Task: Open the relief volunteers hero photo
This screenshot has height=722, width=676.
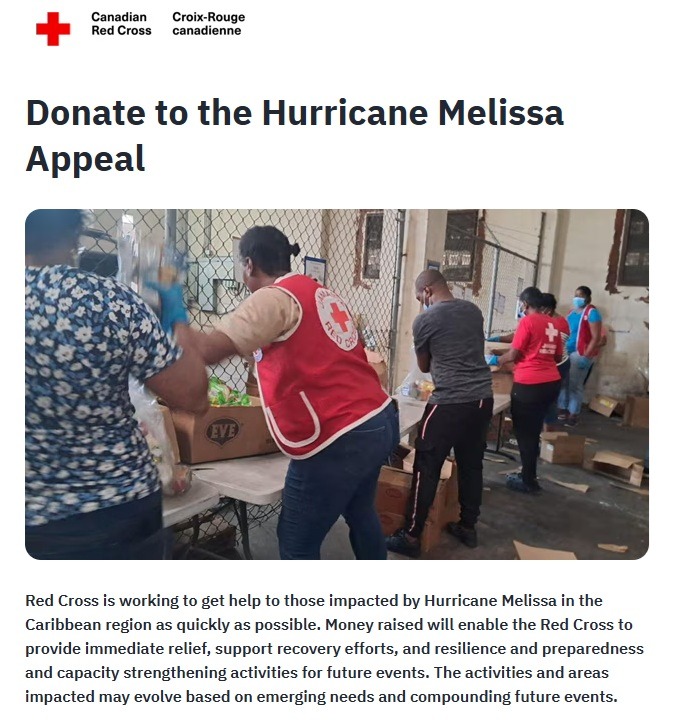Action: pos(337,384)
